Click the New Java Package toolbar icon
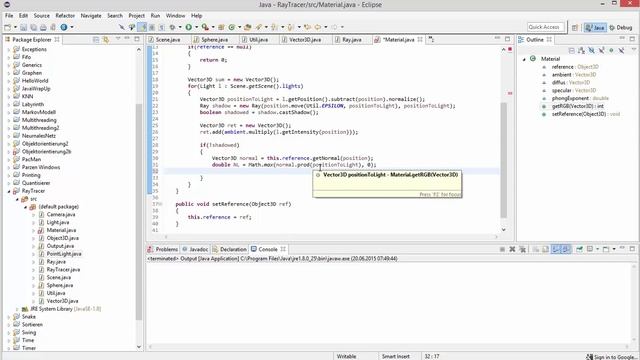 [221, 27]
